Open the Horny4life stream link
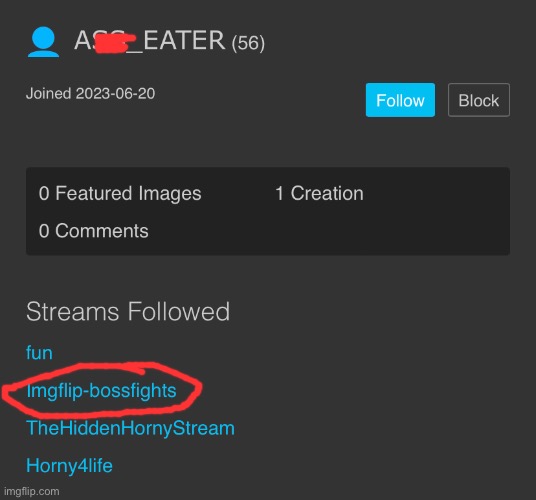536x500 pixels. click(x=69, y=465)
